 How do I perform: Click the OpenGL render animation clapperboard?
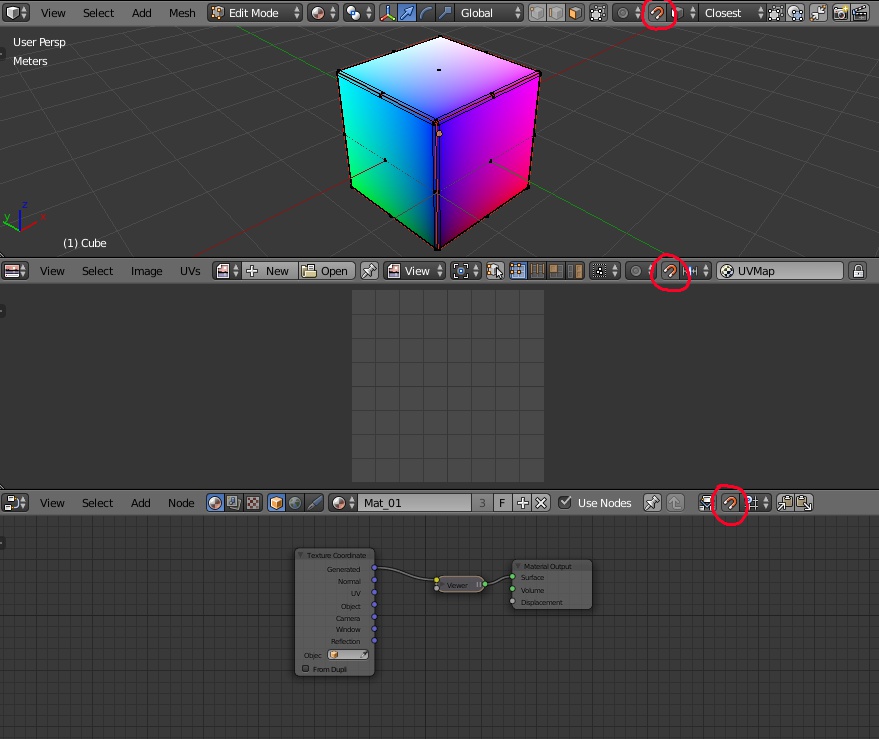860,13
